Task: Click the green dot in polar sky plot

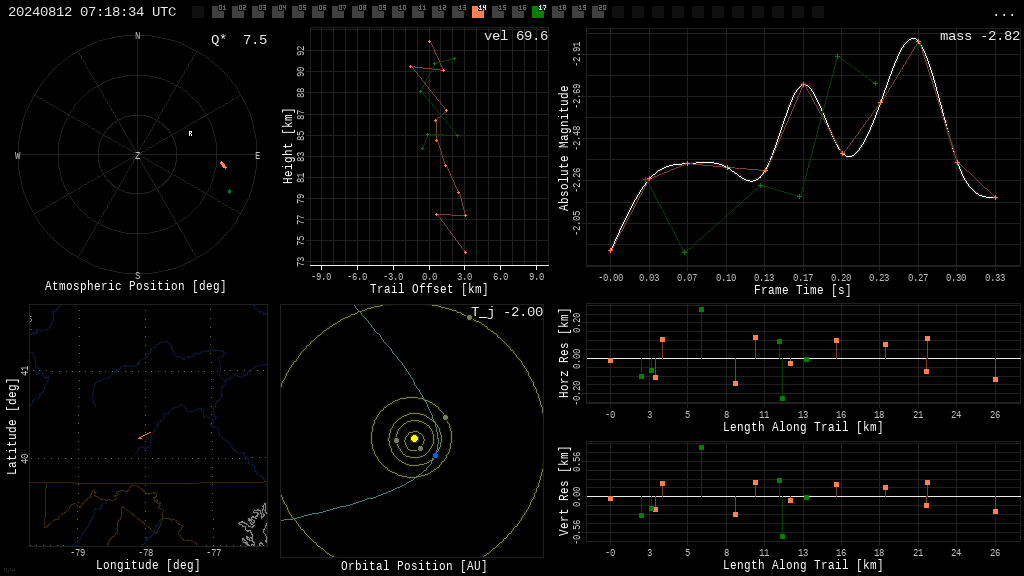Action: pos(229,191)
